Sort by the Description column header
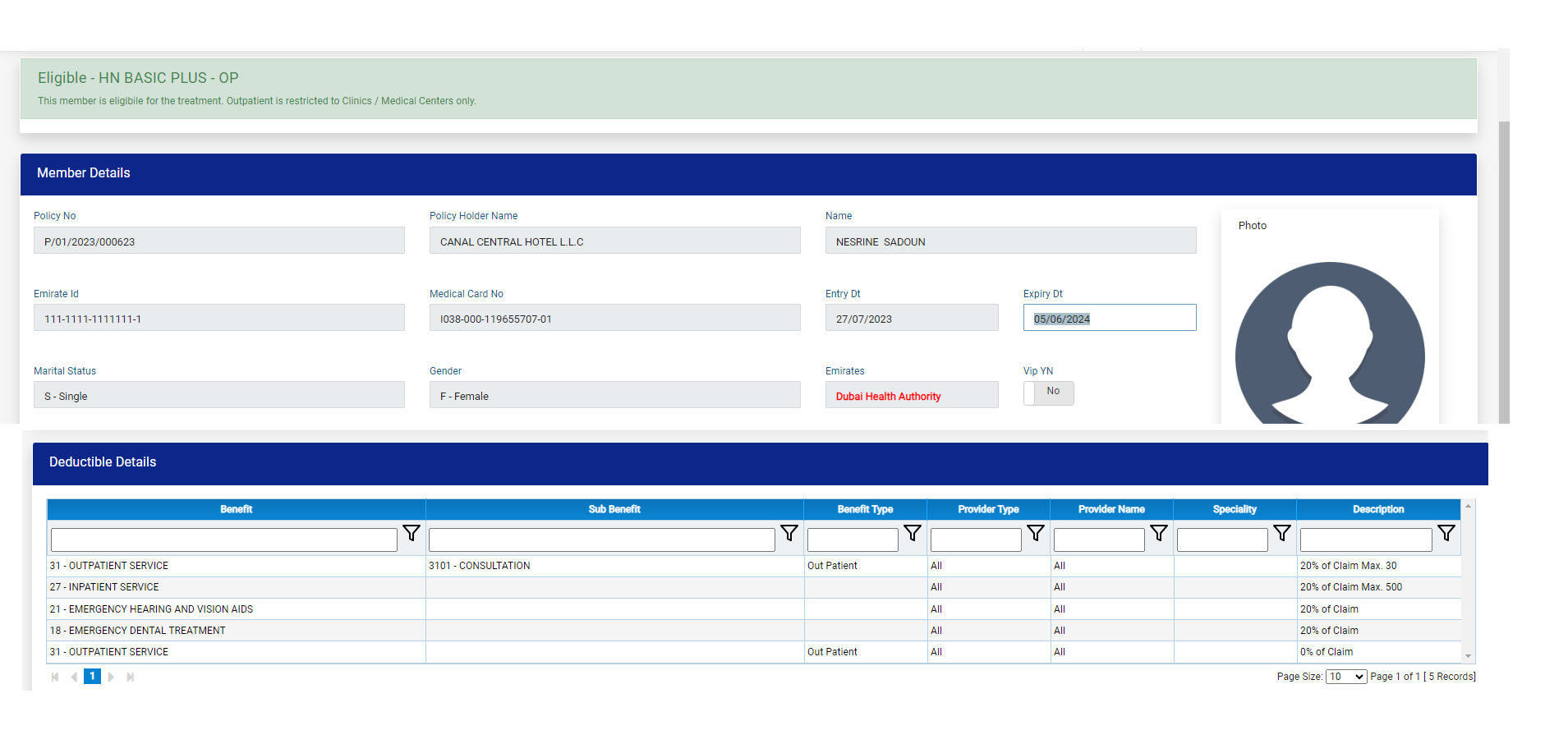 [1377, 509]
